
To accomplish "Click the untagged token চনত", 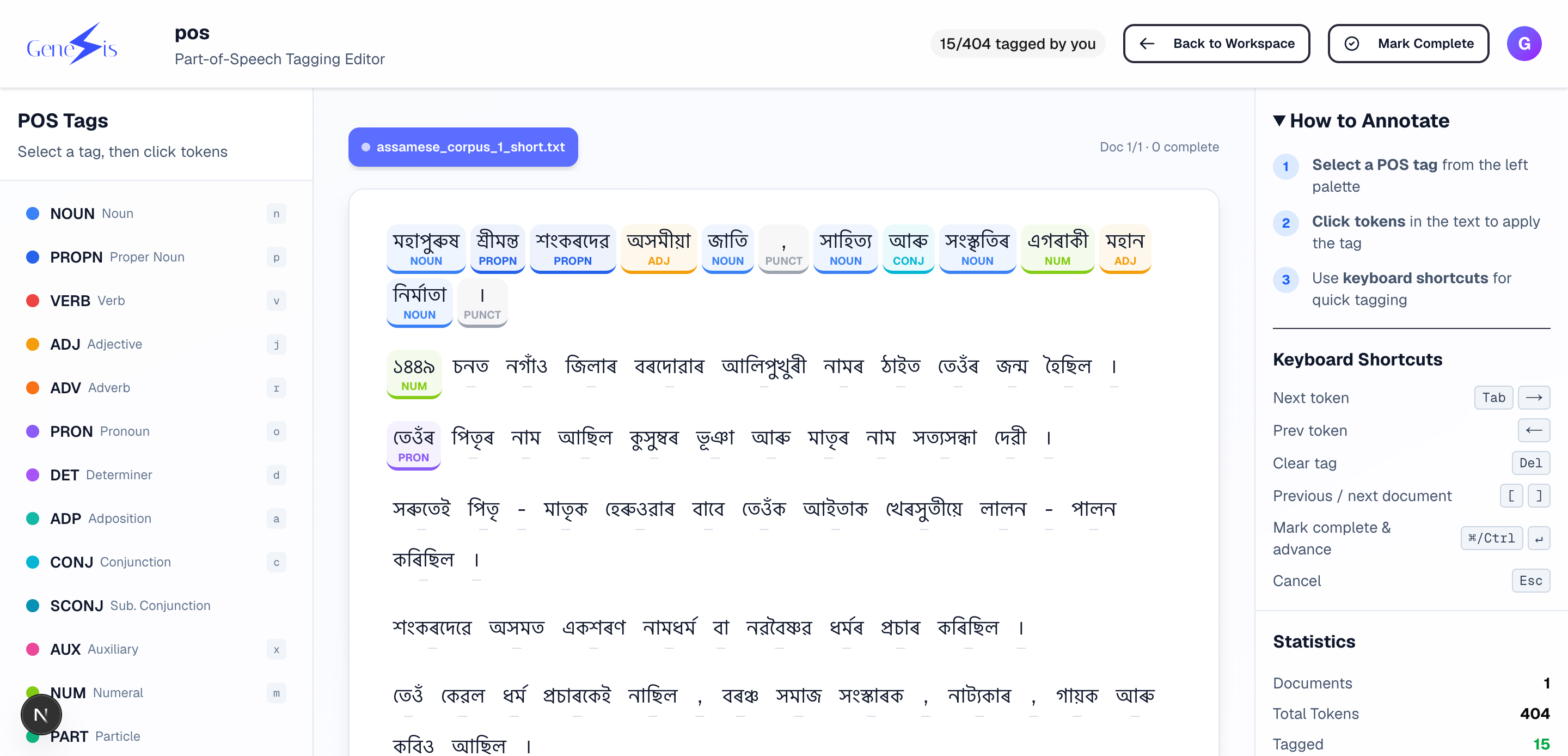I will coord(470,368).
